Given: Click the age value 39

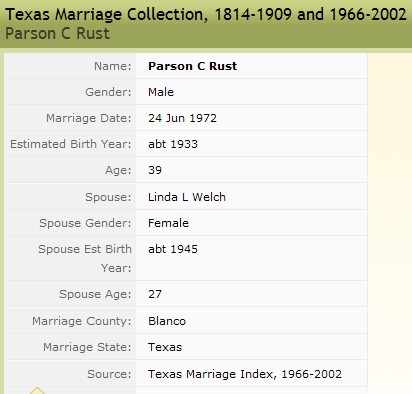Looking at the screenshot, I should (x=155, y=170).
